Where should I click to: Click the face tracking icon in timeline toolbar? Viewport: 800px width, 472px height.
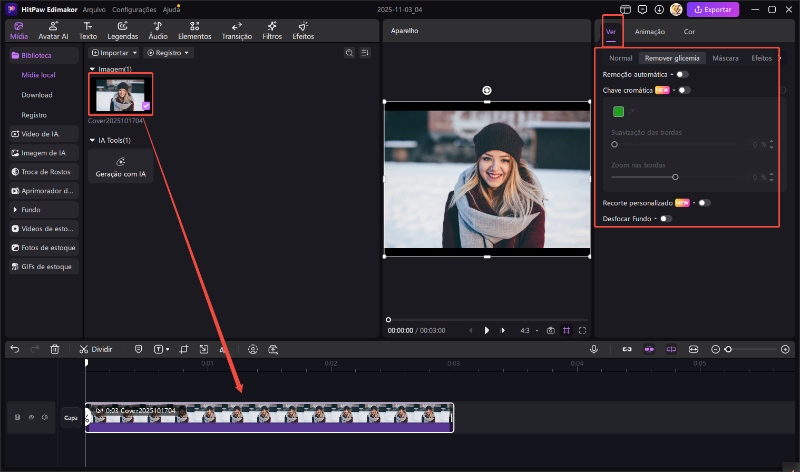[x=253, y=349]
